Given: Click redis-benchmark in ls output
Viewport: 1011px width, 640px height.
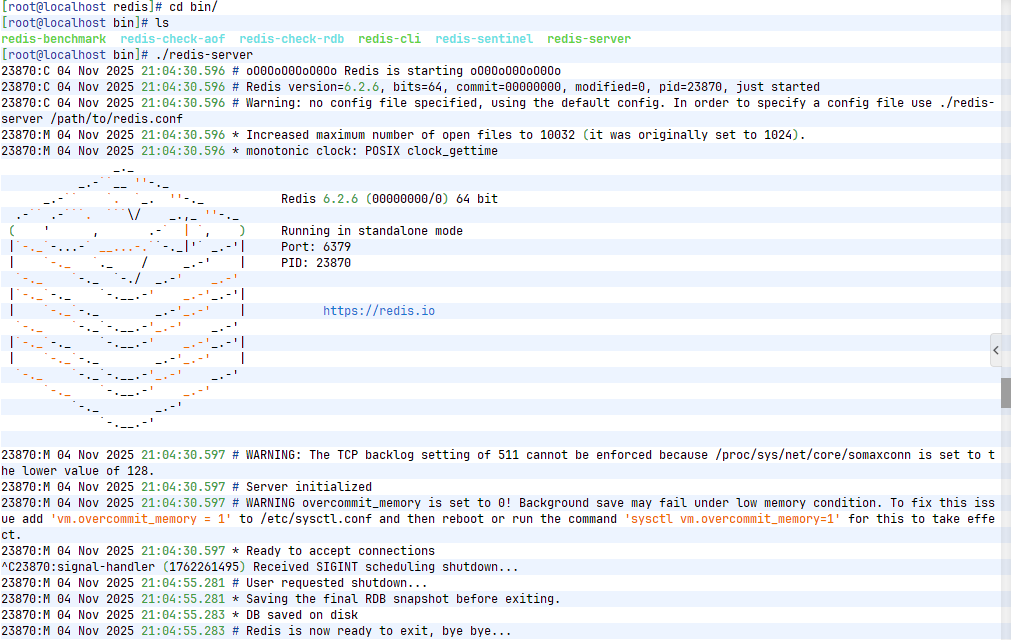Looking at the screenshot, I should point(54,39).
